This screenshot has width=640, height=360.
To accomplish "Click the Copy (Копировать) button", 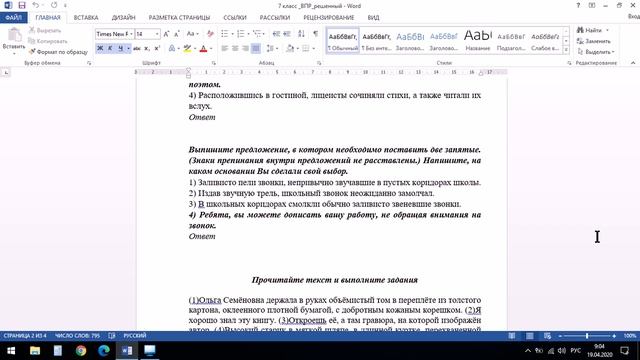I will 47,41.
